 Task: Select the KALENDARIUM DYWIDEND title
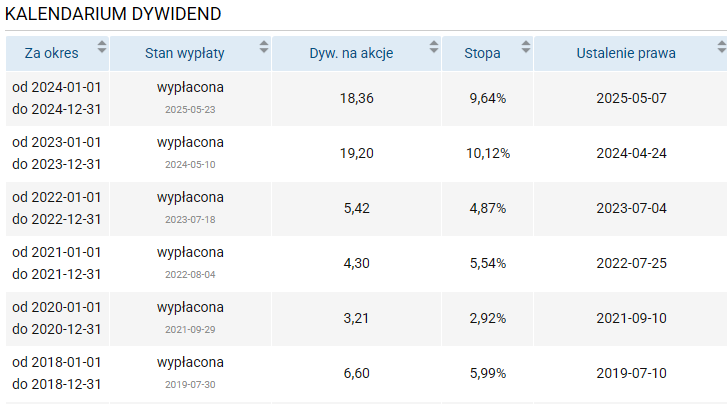point(114,14)
